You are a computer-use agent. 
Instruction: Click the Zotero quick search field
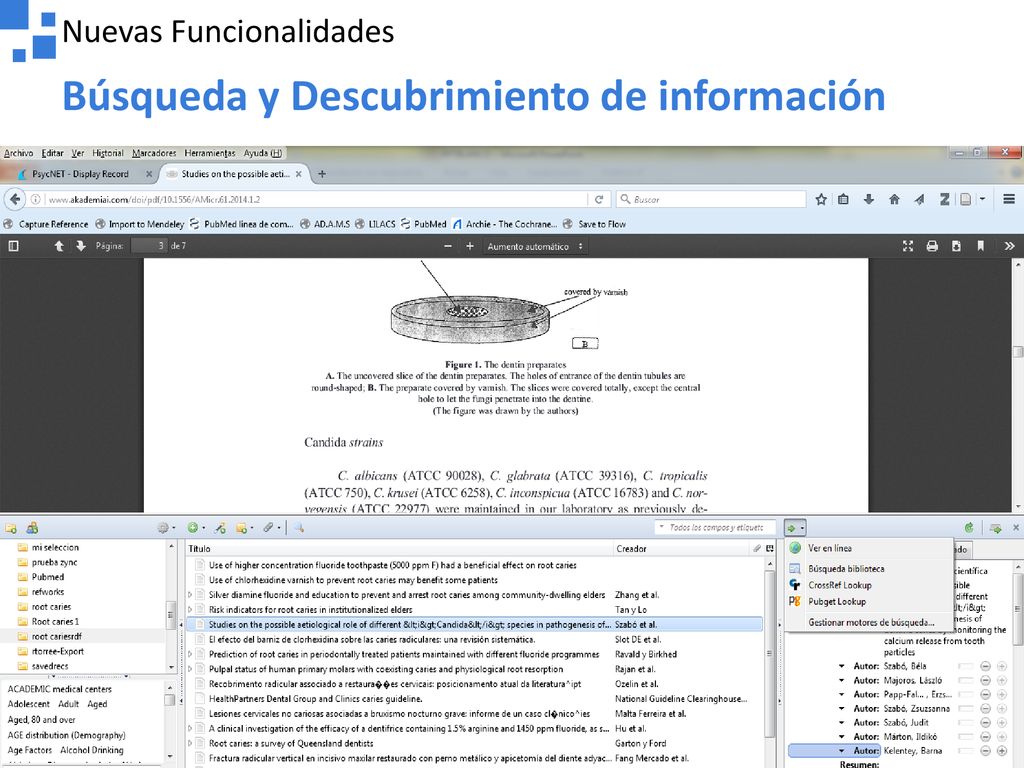coord(715,527)
